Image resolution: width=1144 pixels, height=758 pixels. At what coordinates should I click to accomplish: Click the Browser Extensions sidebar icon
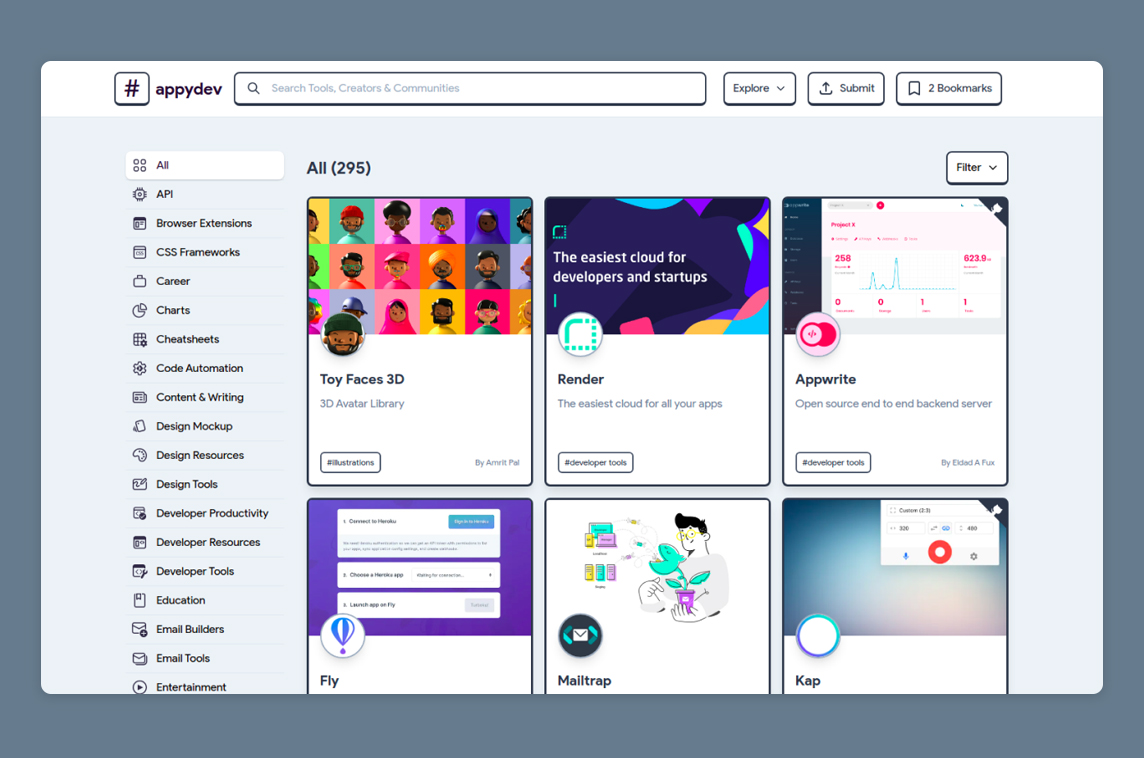(139, 223)
